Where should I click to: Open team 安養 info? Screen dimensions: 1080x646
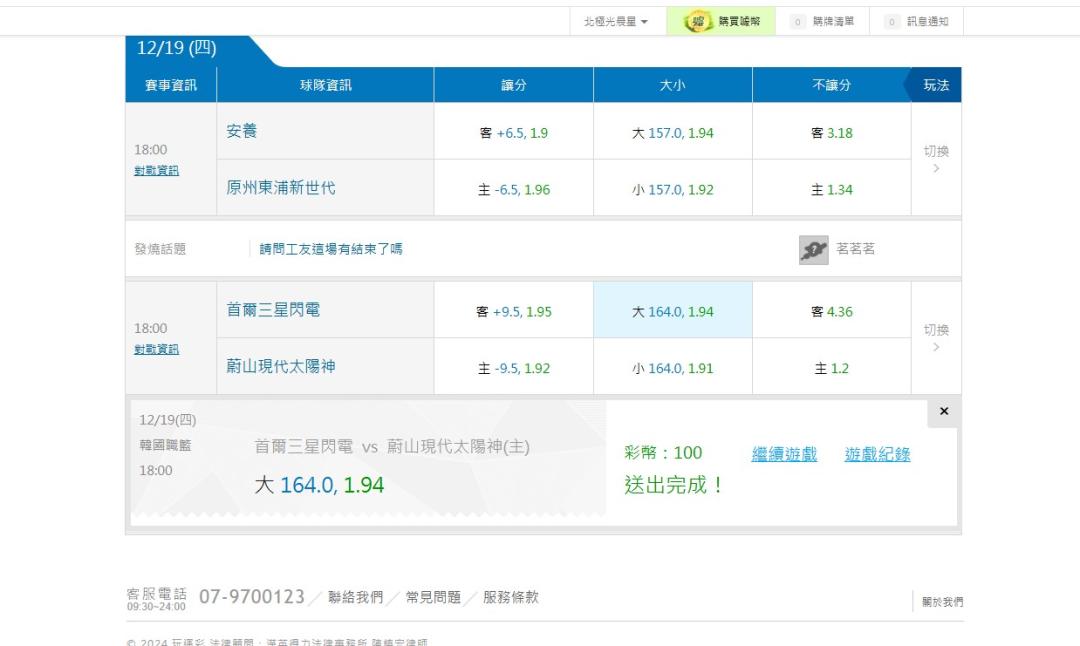click(242, 131)
